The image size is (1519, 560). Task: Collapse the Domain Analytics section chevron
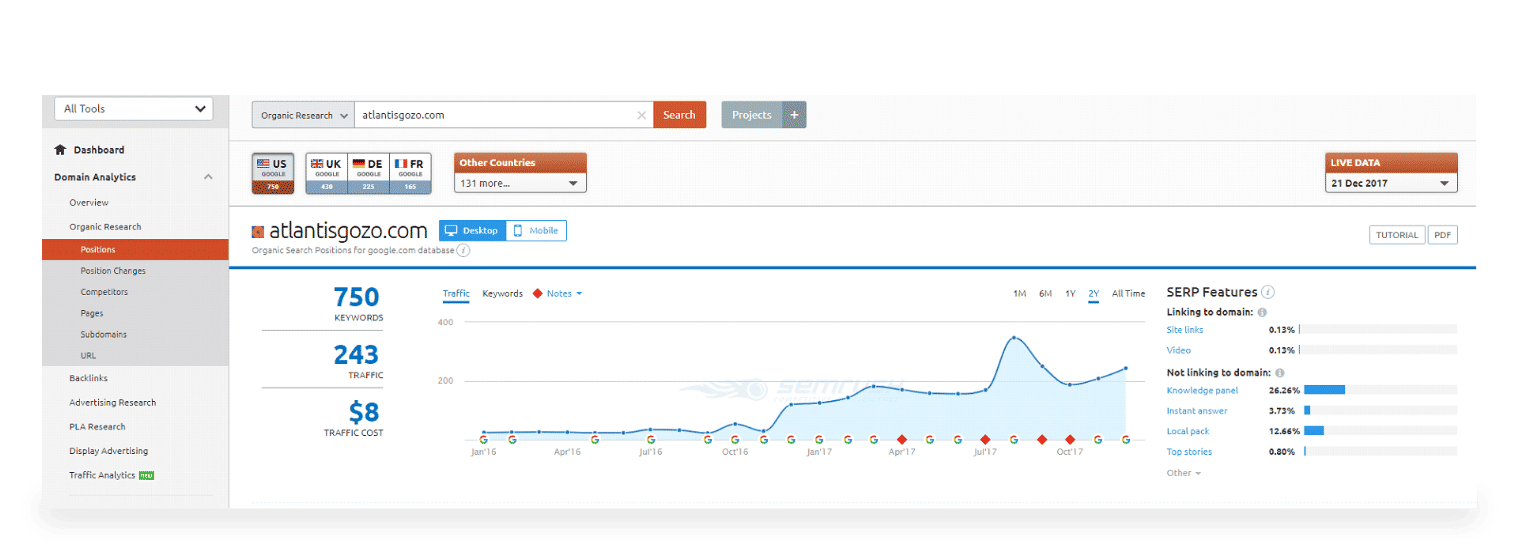tap(208, 177)
